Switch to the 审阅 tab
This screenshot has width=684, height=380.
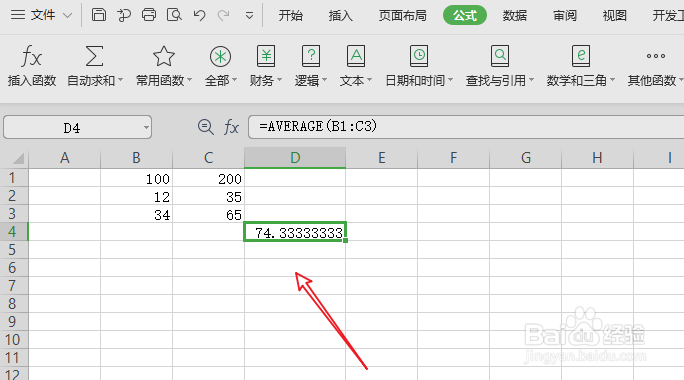tap(565, 16)
